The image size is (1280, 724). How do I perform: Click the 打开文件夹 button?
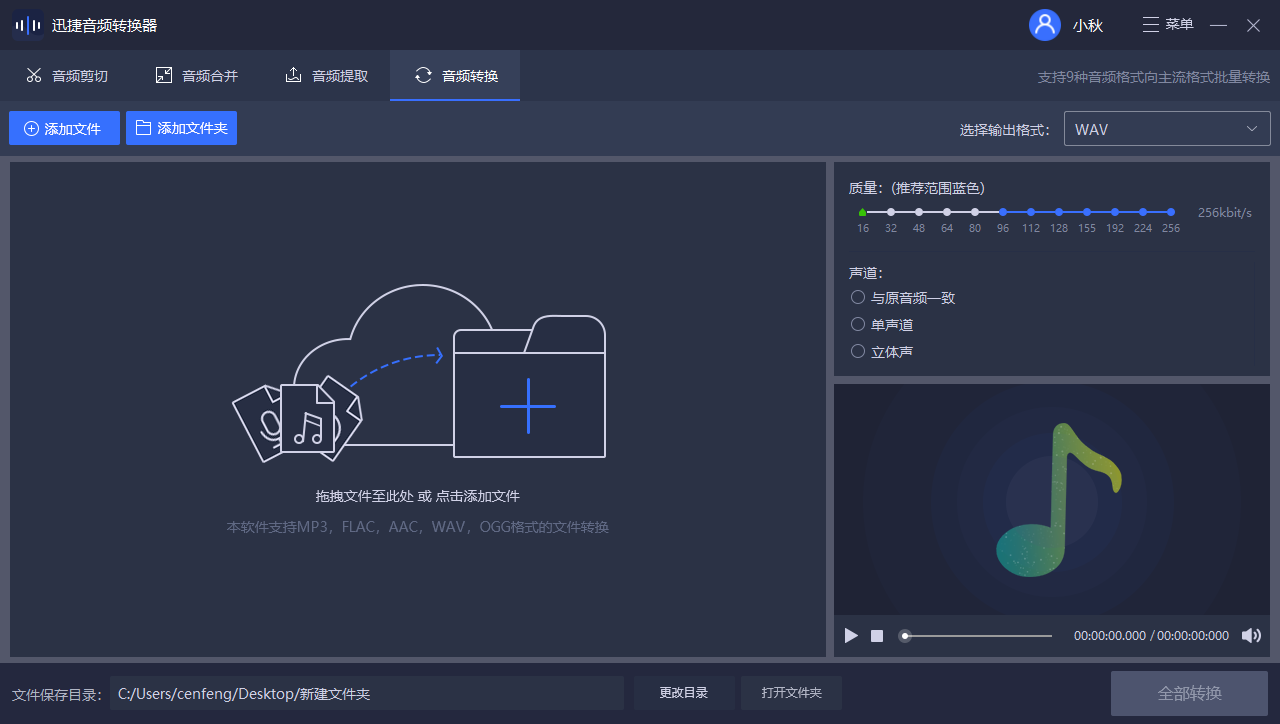tap(791, 693)
